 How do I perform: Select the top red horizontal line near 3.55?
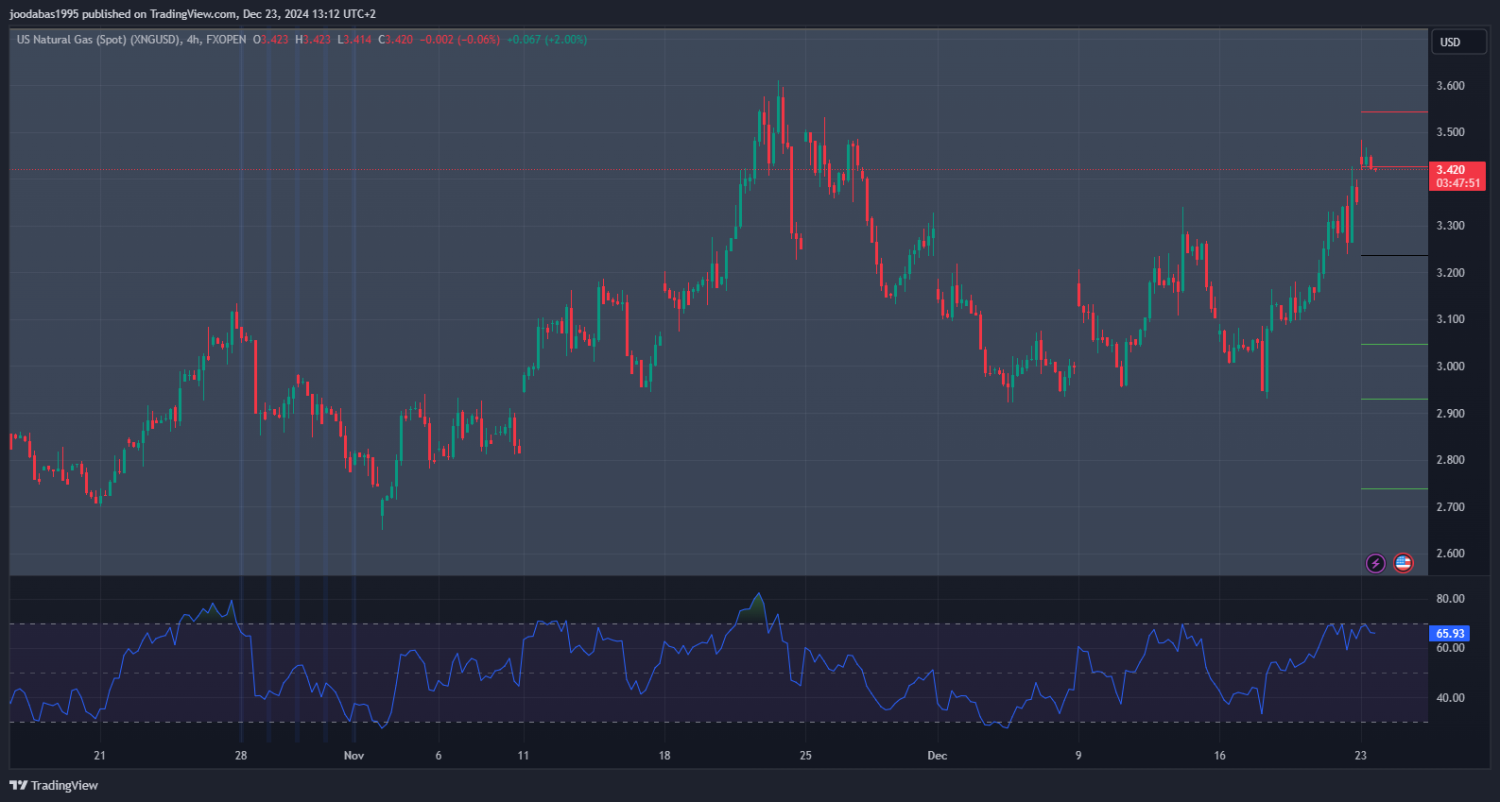[x=1394, y=112]
